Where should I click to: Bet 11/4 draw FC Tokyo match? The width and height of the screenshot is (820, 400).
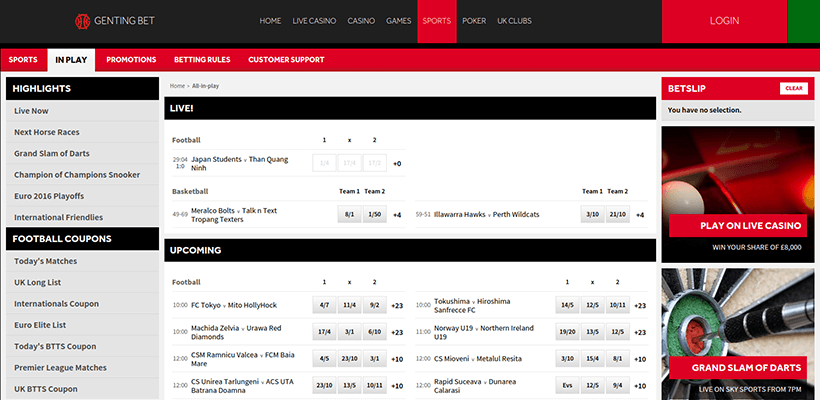click(x=349, y=305)
